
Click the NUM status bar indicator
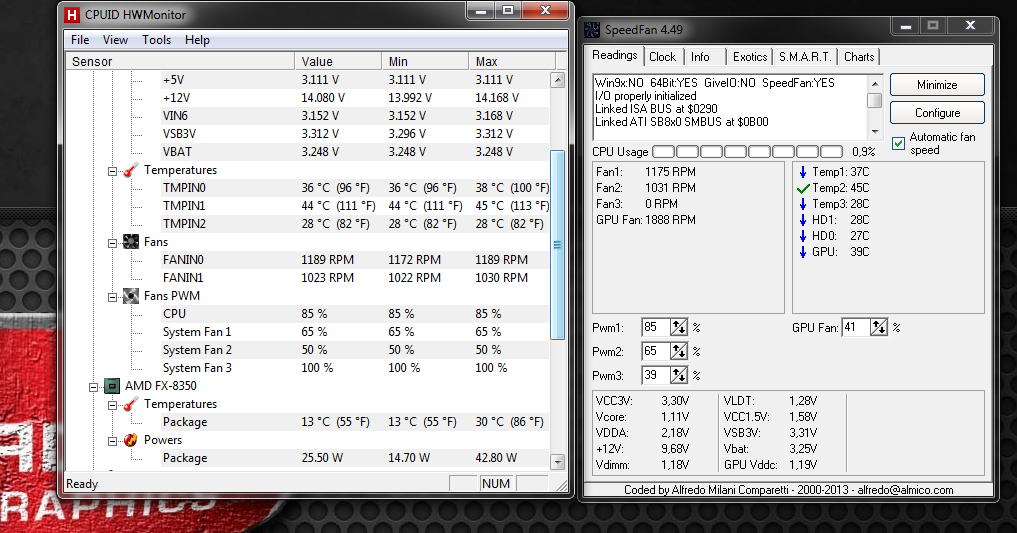(496, 484)
